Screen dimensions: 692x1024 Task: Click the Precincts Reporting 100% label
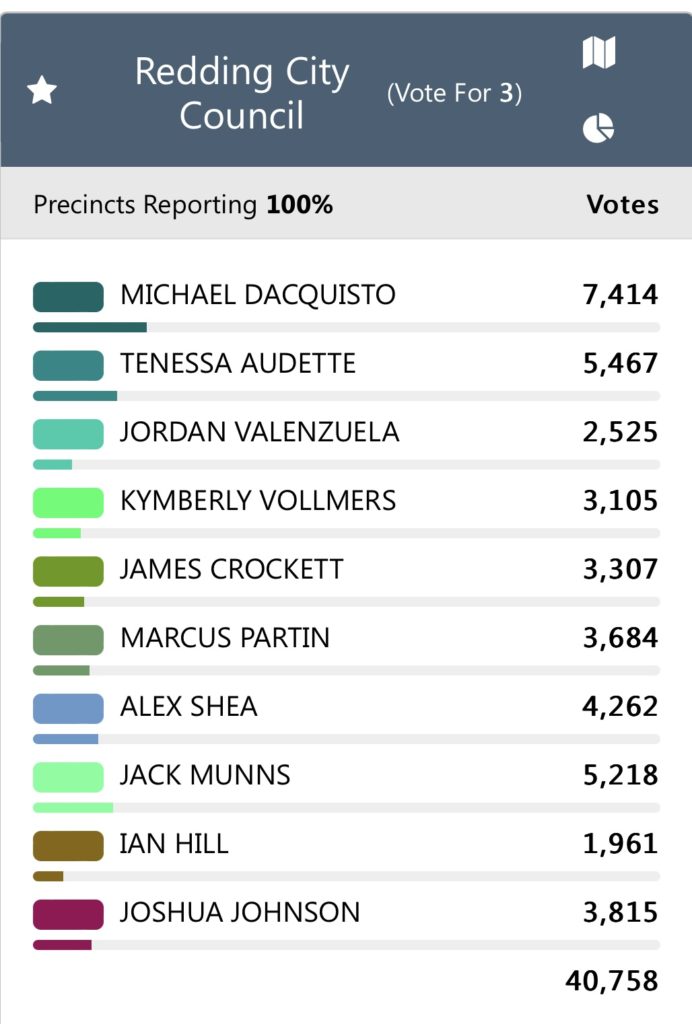[183, 205]
